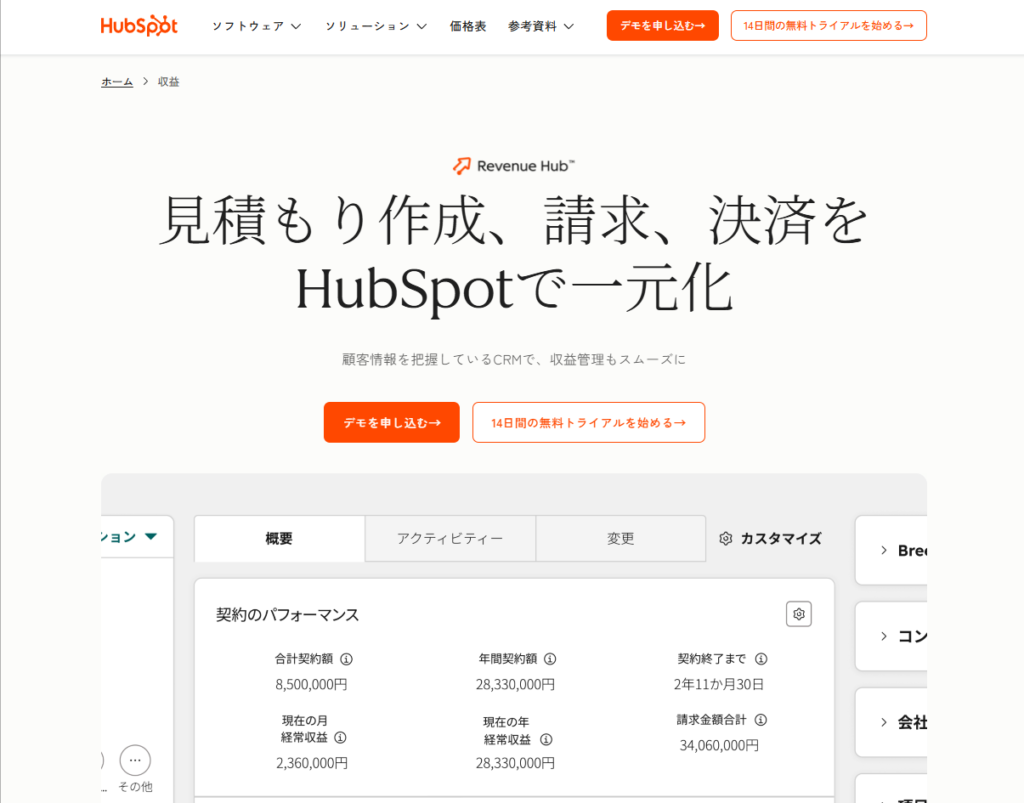Click 年間契約額 label
This screenshot has height=803, width=1024.
pyautogui.click(x=508, y=659)
